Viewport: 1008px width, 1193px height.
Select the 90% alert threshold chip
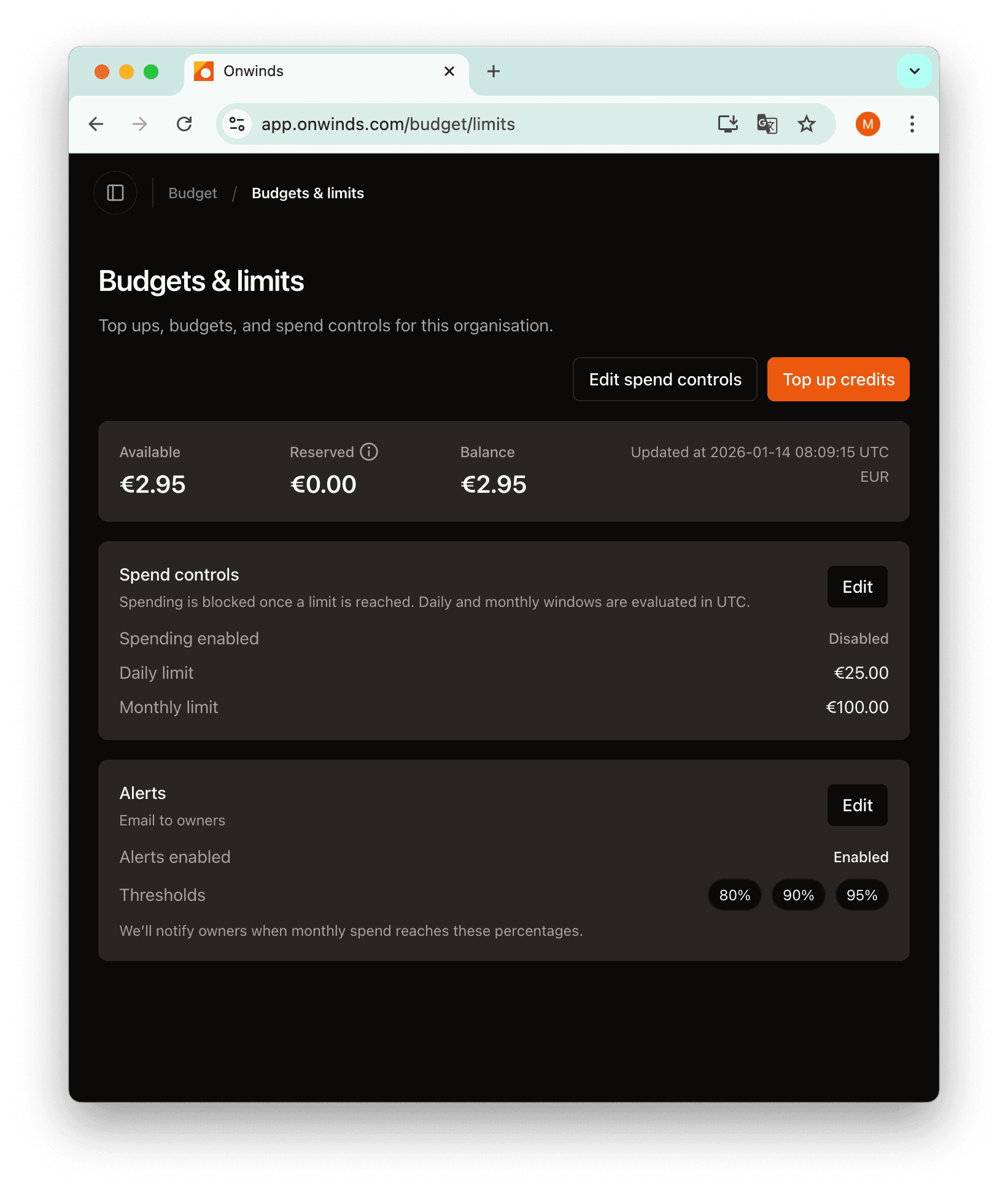[x=798, y=895]
